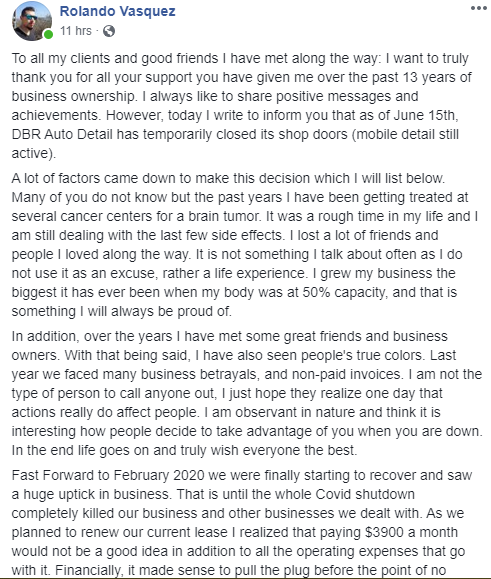Click the last line mentioning 'pull the plug'
The width and height of the screenshot is (491, 579).
click(x=229, y=571)
